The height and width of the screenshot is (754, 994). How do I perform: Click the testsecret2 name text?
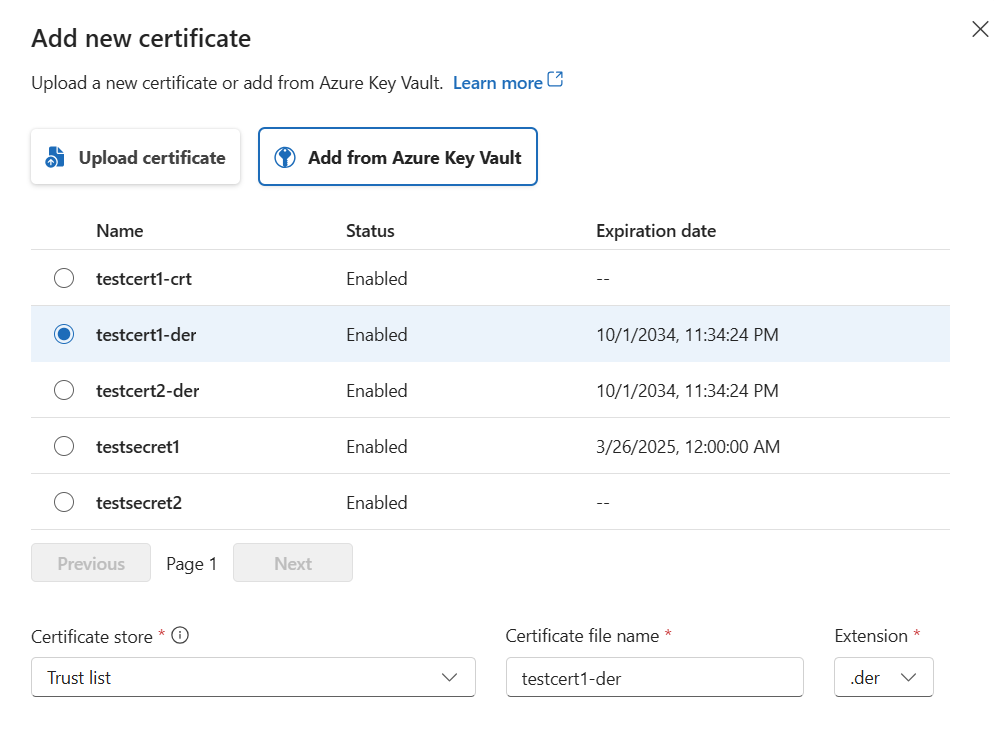click(139, 503)
